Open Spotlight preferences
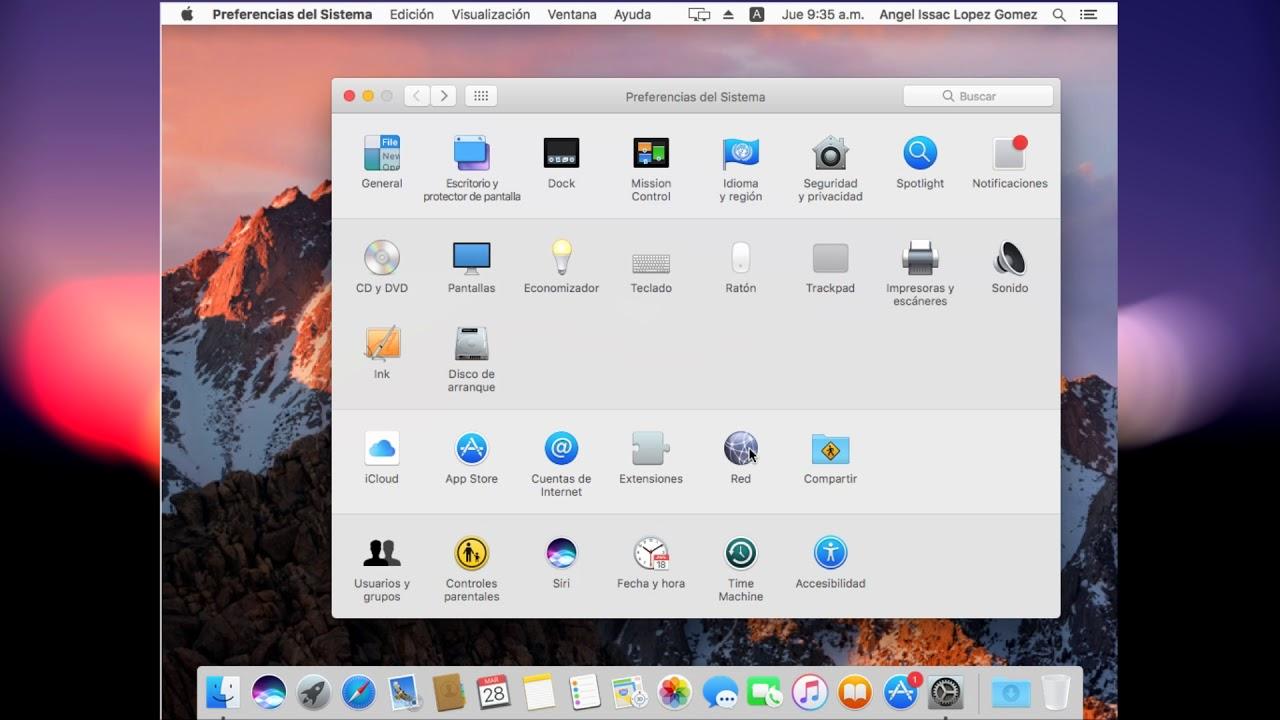 tap(919, 157)
